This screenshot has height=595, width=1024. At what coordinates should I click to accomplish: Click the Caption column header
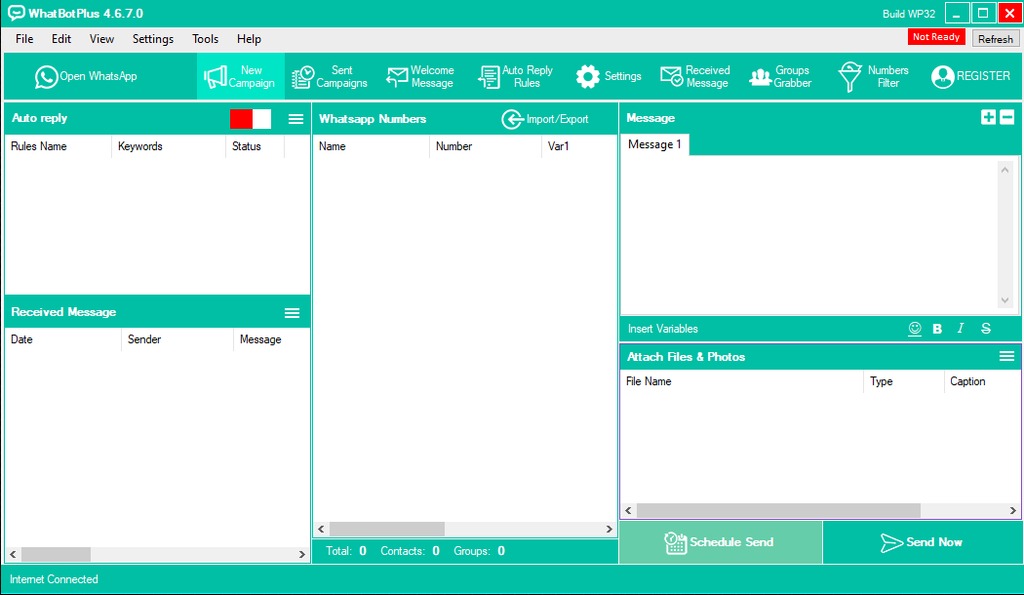pyautogui.click(x=982, y=381)
